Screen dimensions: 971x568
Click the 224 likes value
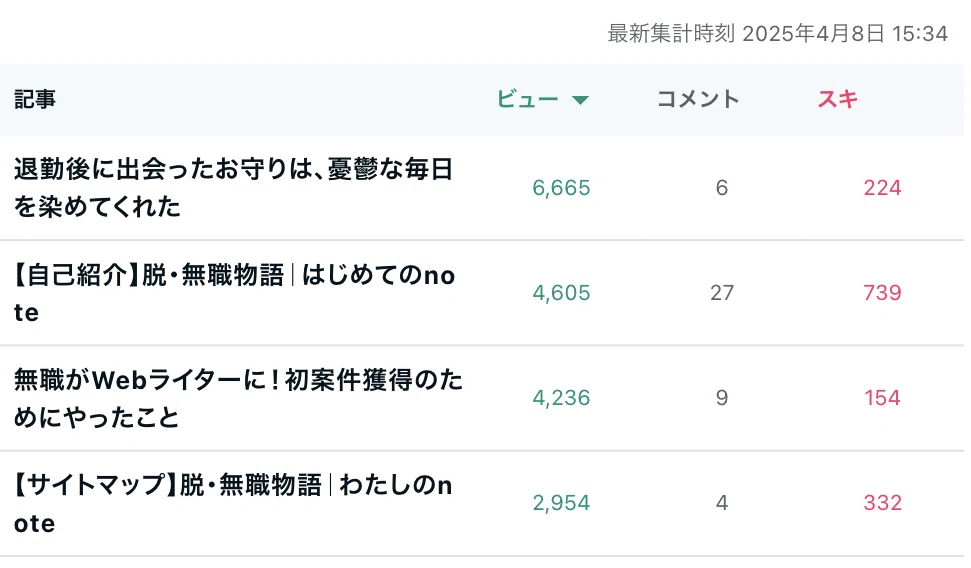pyautogui.click(x=882, y=188)
